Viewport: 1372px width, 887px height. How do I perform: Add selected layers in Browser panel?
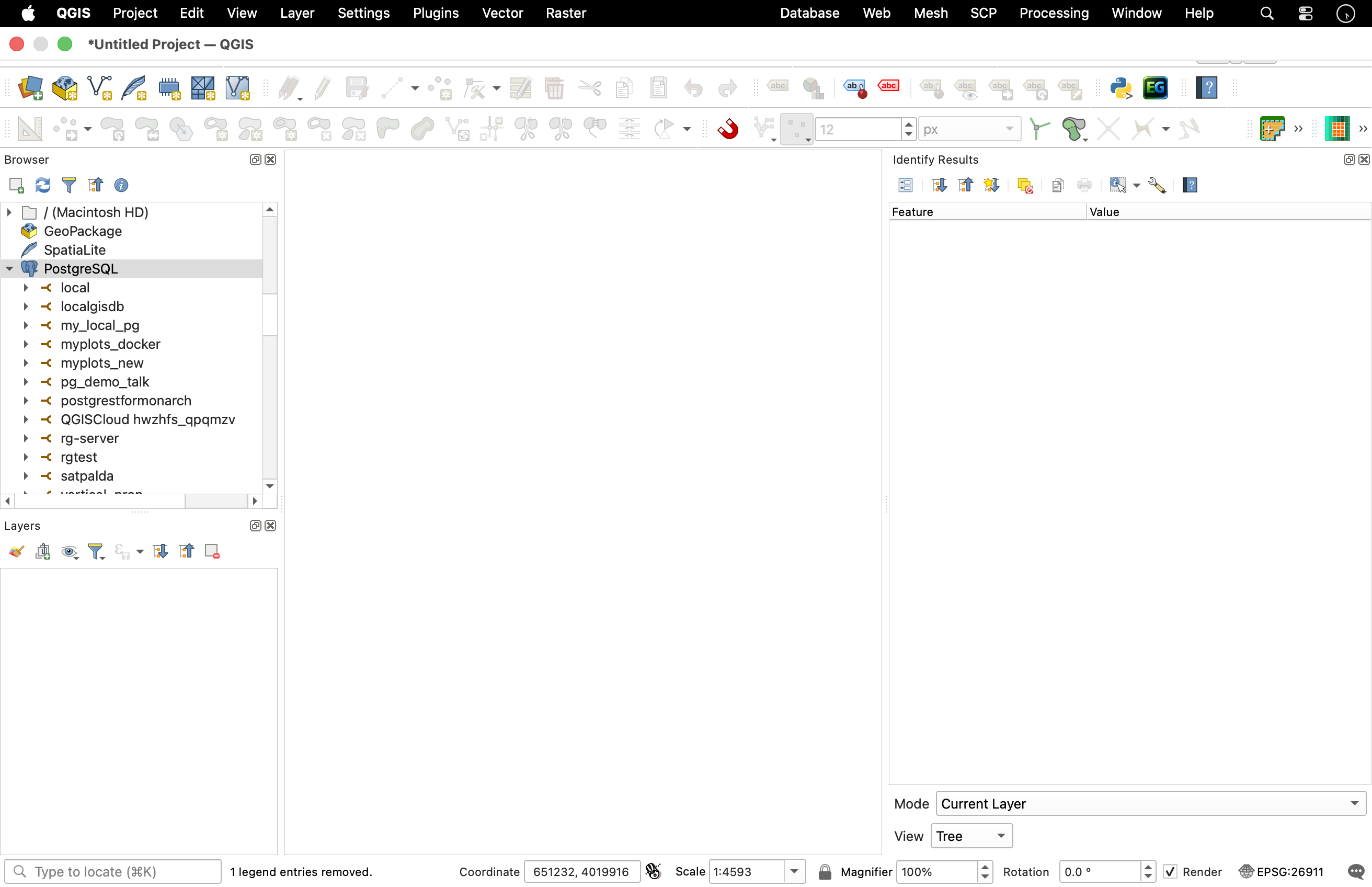click(17, 185)
